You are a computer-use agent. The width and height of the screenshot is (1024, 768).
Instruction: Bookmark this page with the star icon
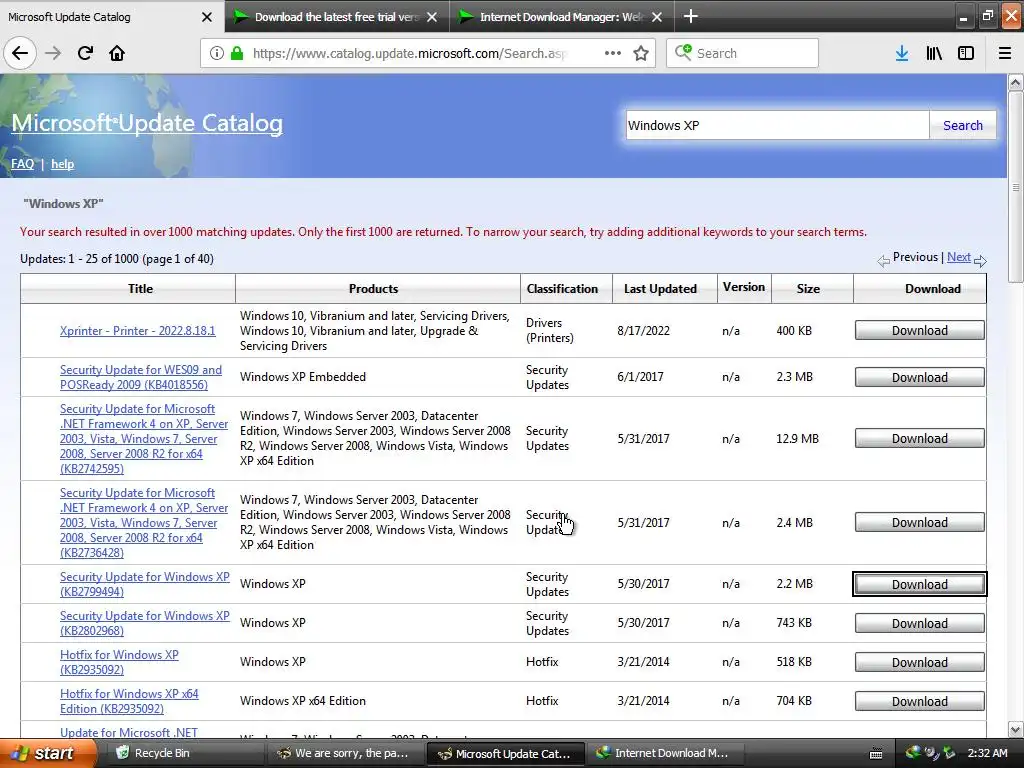coord(641,54)
